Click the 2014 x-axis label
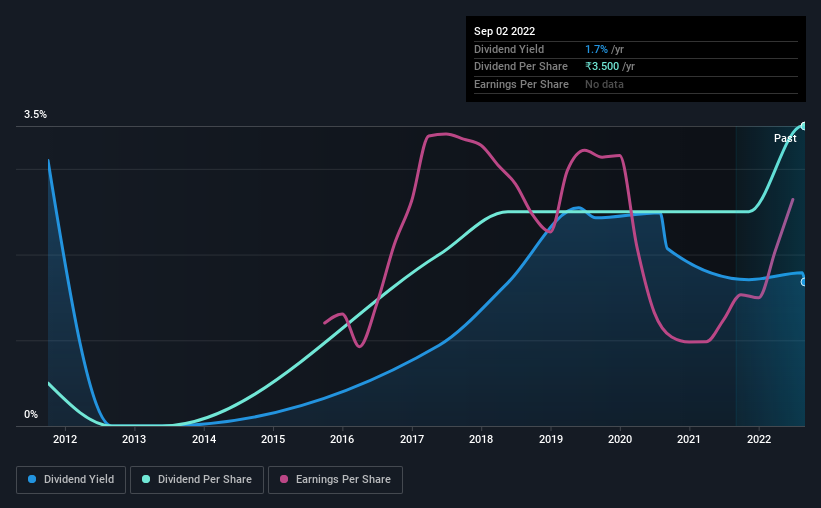The image size is (821, 508). [x=204, y=439]
